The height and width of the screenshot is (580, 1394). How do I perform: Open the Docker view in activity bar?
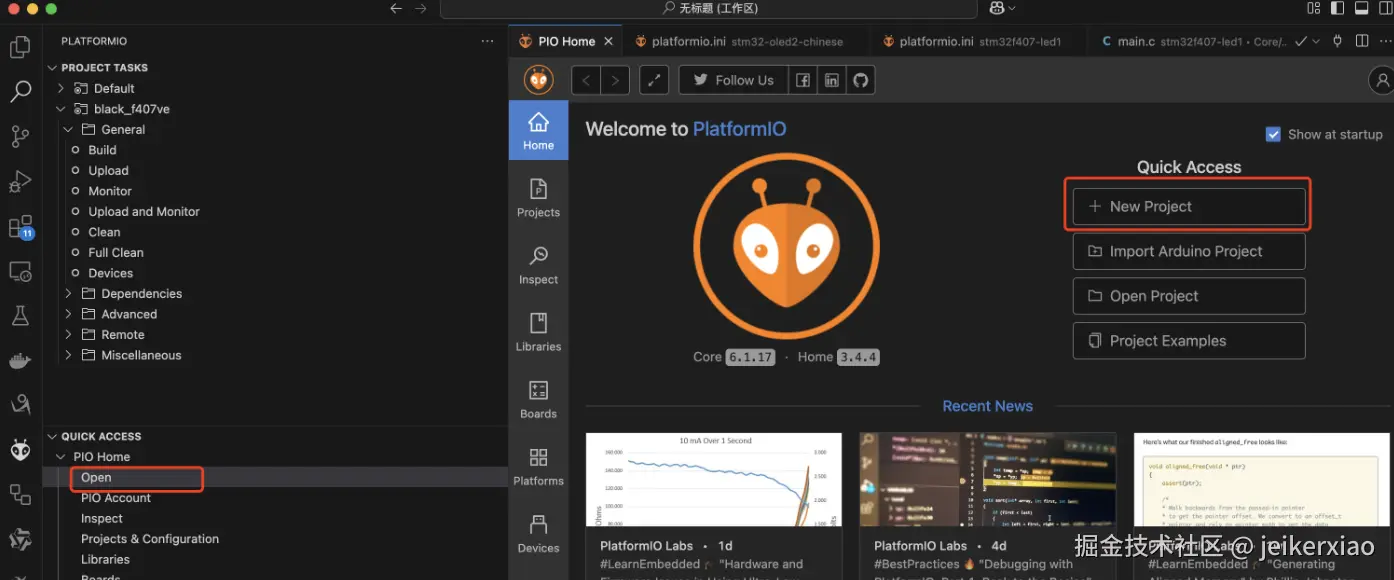[20, 360]
